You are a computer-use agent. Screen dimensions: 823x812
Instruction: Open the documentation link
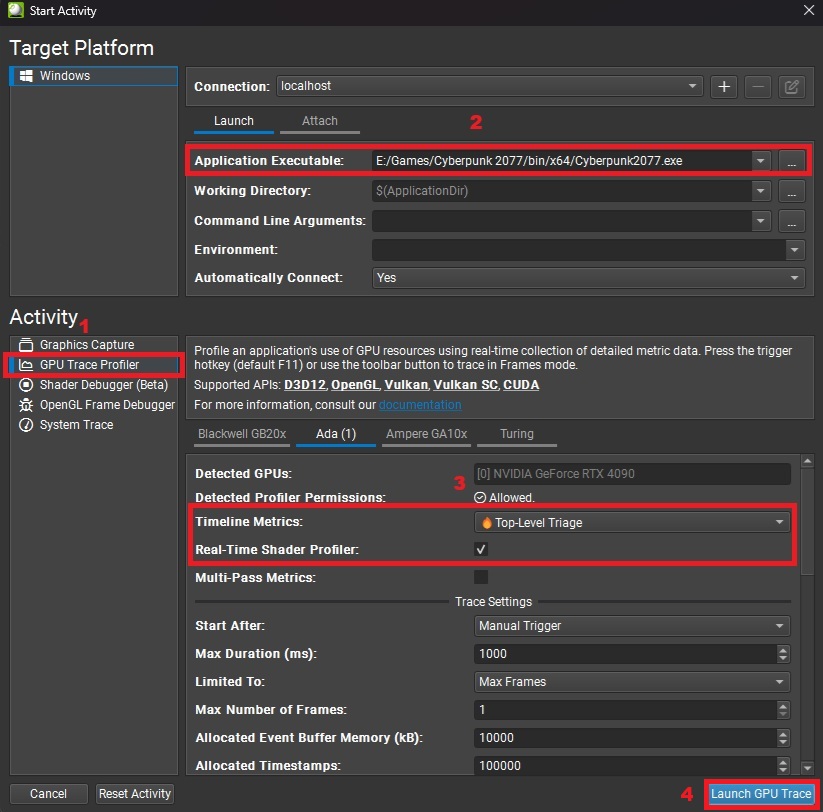pyautogui.click(x=420, y=405)
